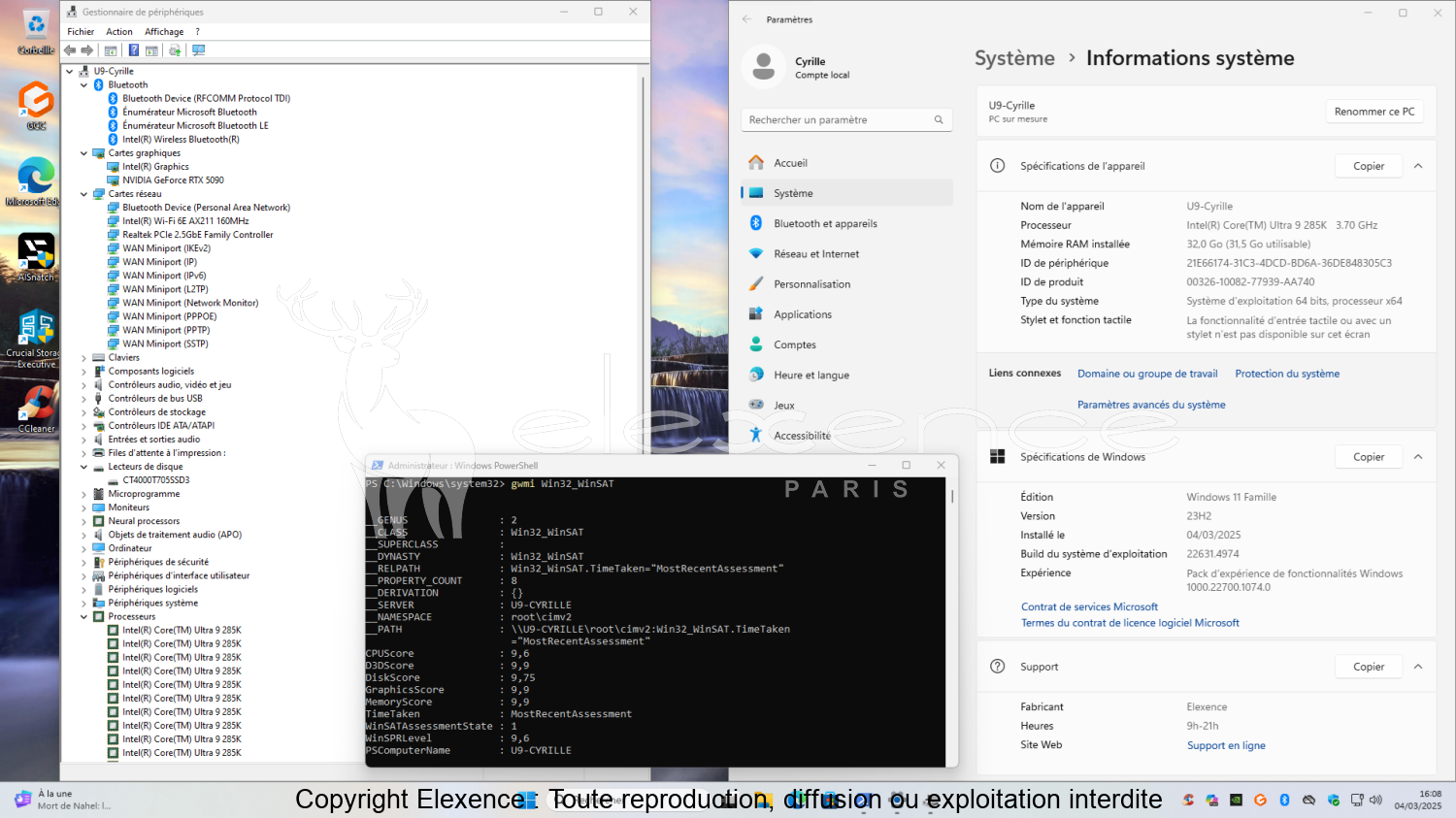Click the network icon in system tray
This screenshot has height=818, width=1456.
[1357, 801]
